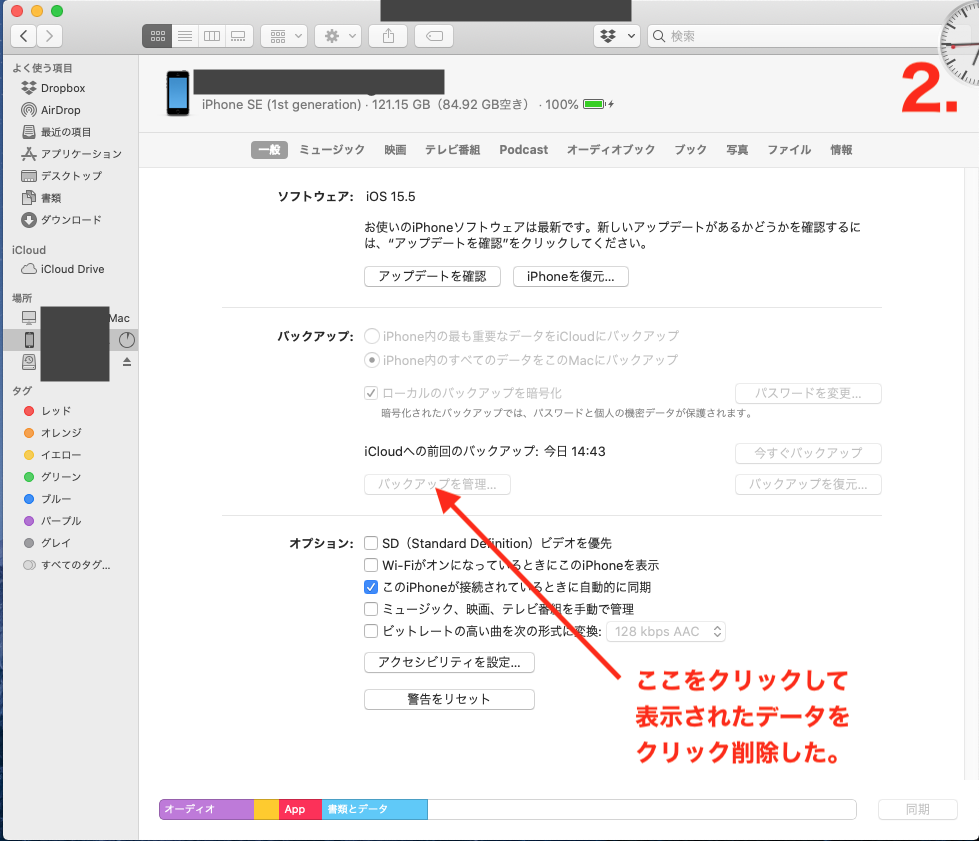
Task: Enable SD (Standard Definition) video preference checkbox
Action: pyautogui.click(x=371, y=543)
